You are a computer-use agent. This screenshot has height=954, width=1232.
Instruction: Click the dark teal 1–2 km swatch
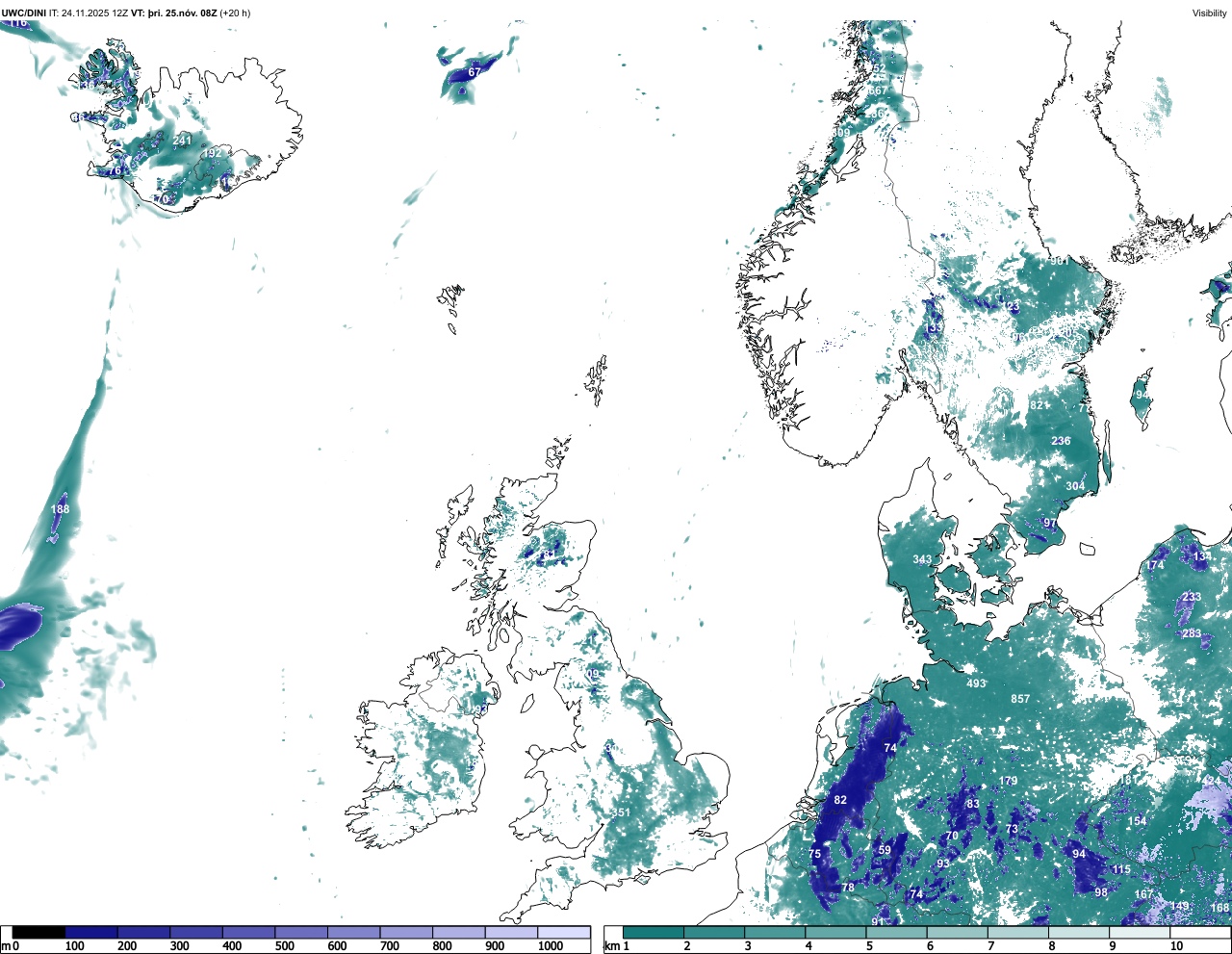pyautogui.click(x=654, y=932)
